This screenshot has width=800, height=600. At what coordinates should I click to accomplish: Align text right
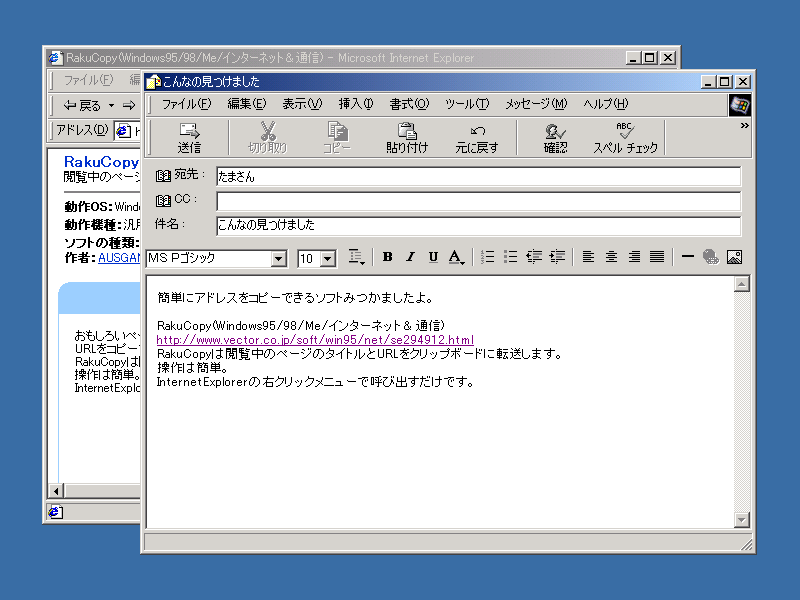click(634, 257)
